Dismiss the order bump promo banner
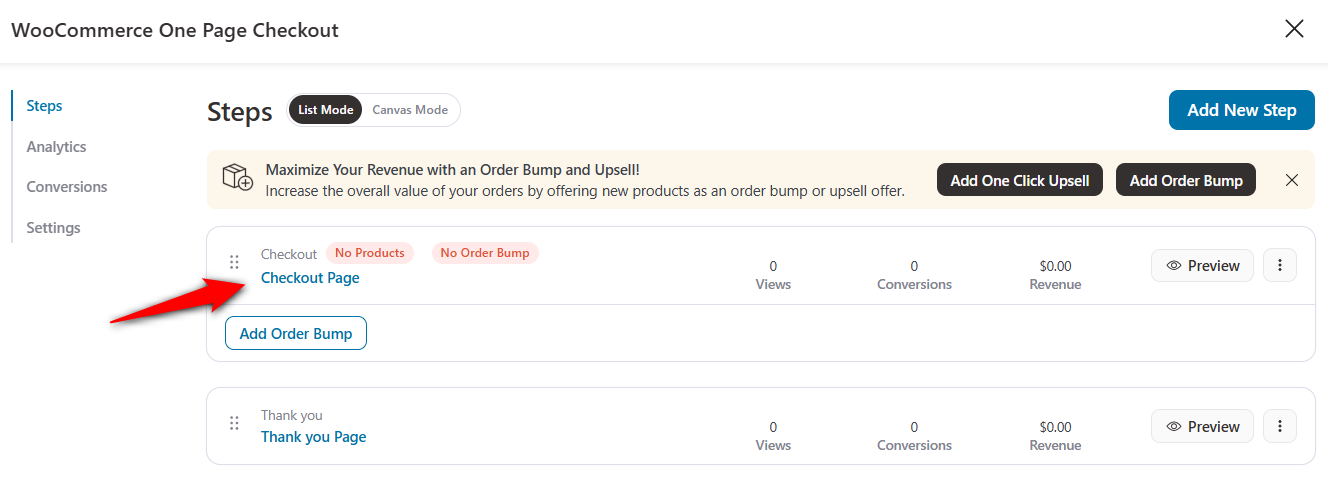 click(x=1292, y=180)
